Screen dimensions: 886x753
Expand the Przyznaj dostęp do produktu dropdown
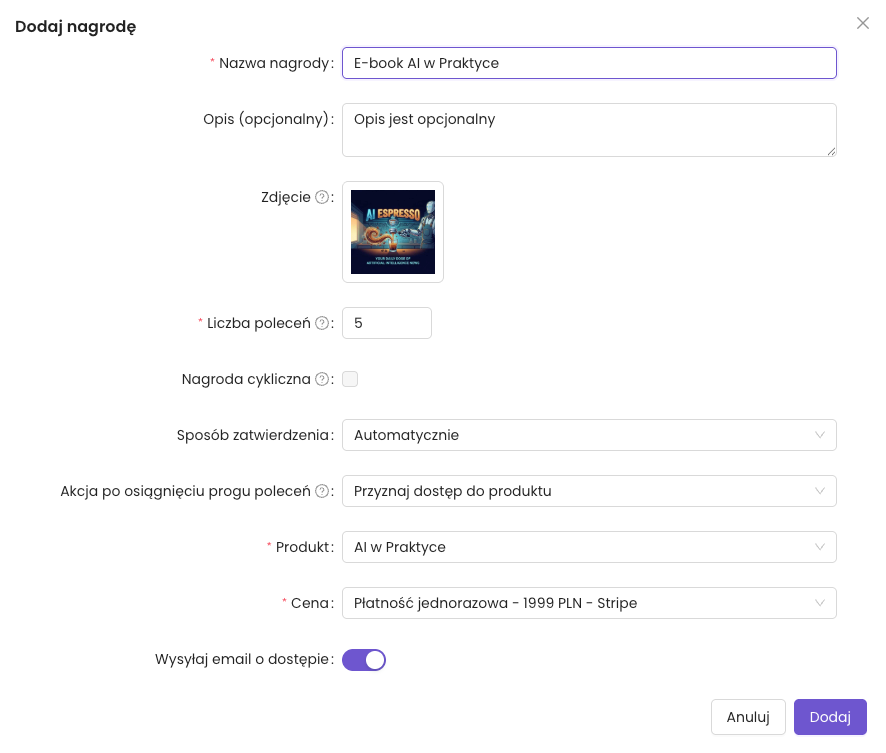pos(588,491)
